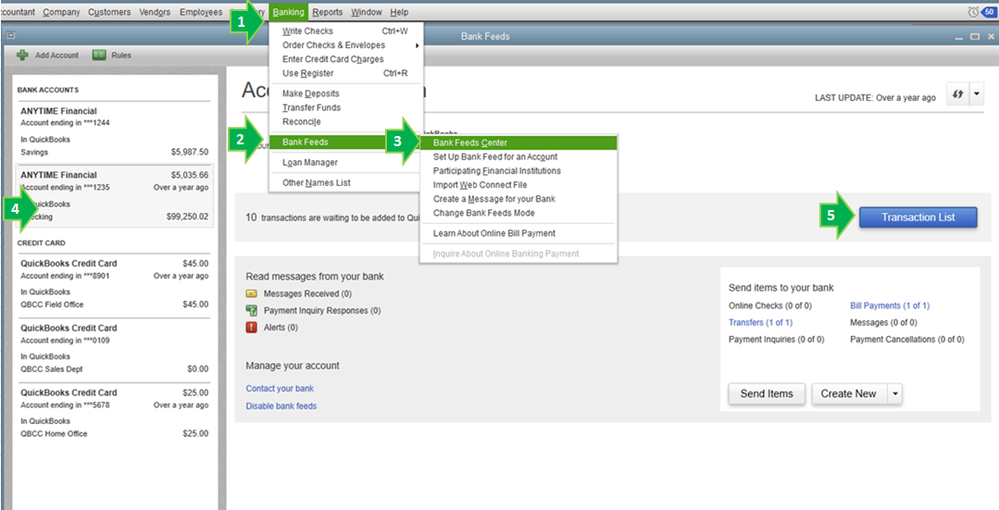Open the Contact your bank link
The image size is (999, 510).
[280, 388]
